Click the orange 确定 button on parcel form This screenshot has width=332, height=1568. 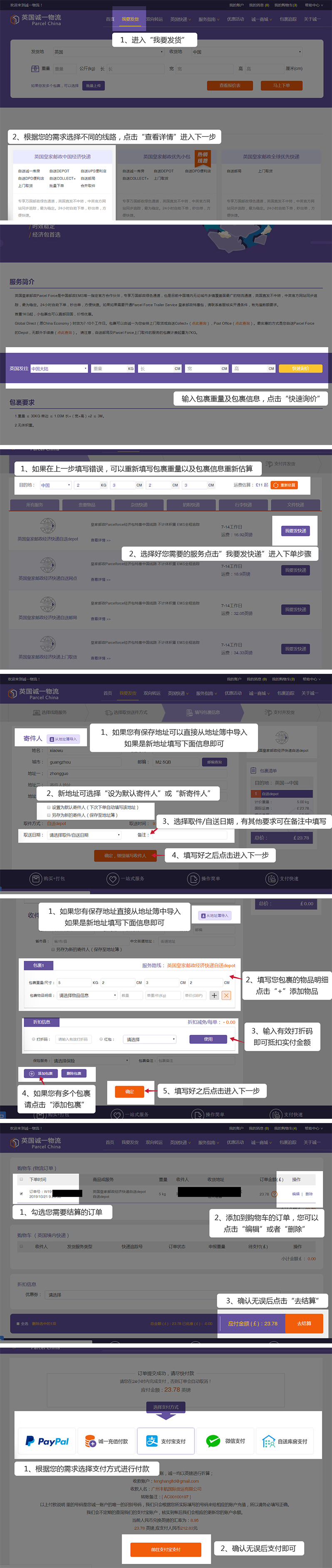(x=129, y=1091)
